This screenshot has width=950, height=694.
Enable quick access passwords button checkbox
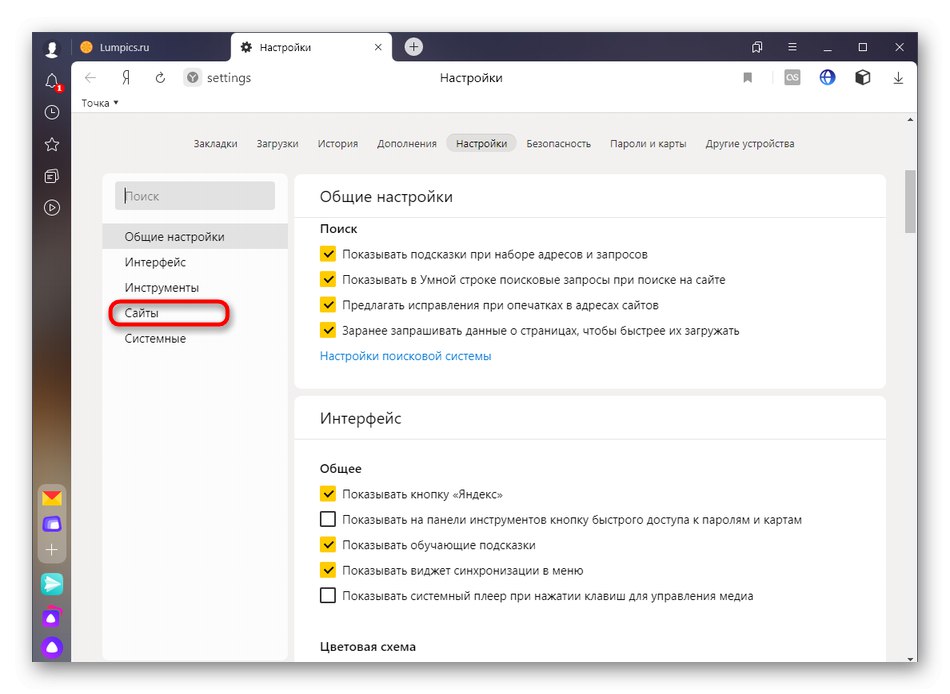pos(328,520)
